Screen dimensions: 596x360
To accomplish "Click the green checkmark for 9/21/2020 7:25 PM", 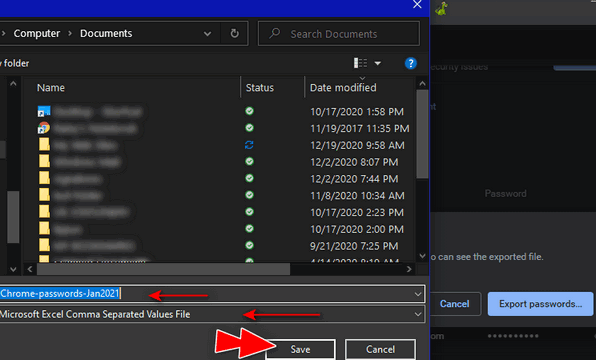I will (x=249, y=245).
